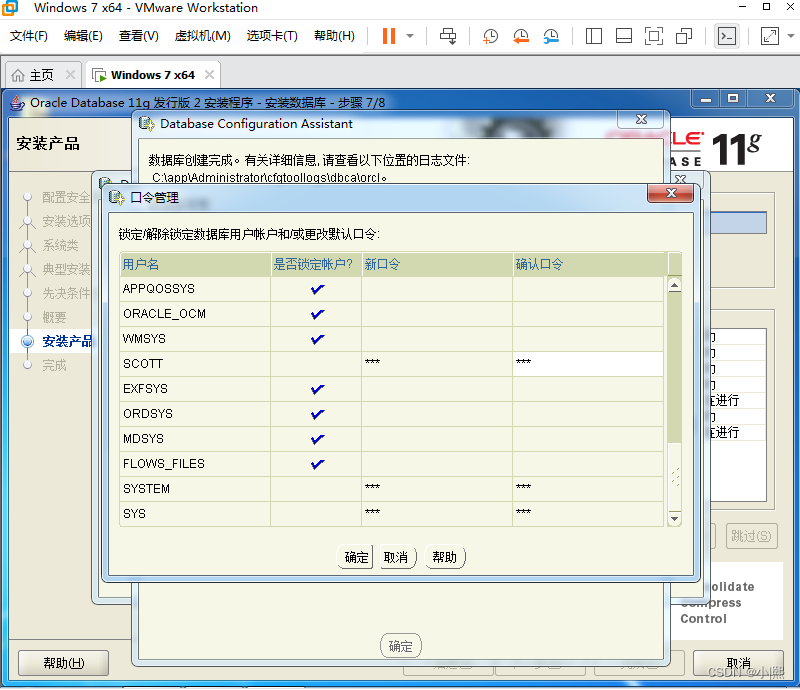This screenshot has width=800, height=690.
Task: Switch to Unity mode icon
Action: click(684, 36)
